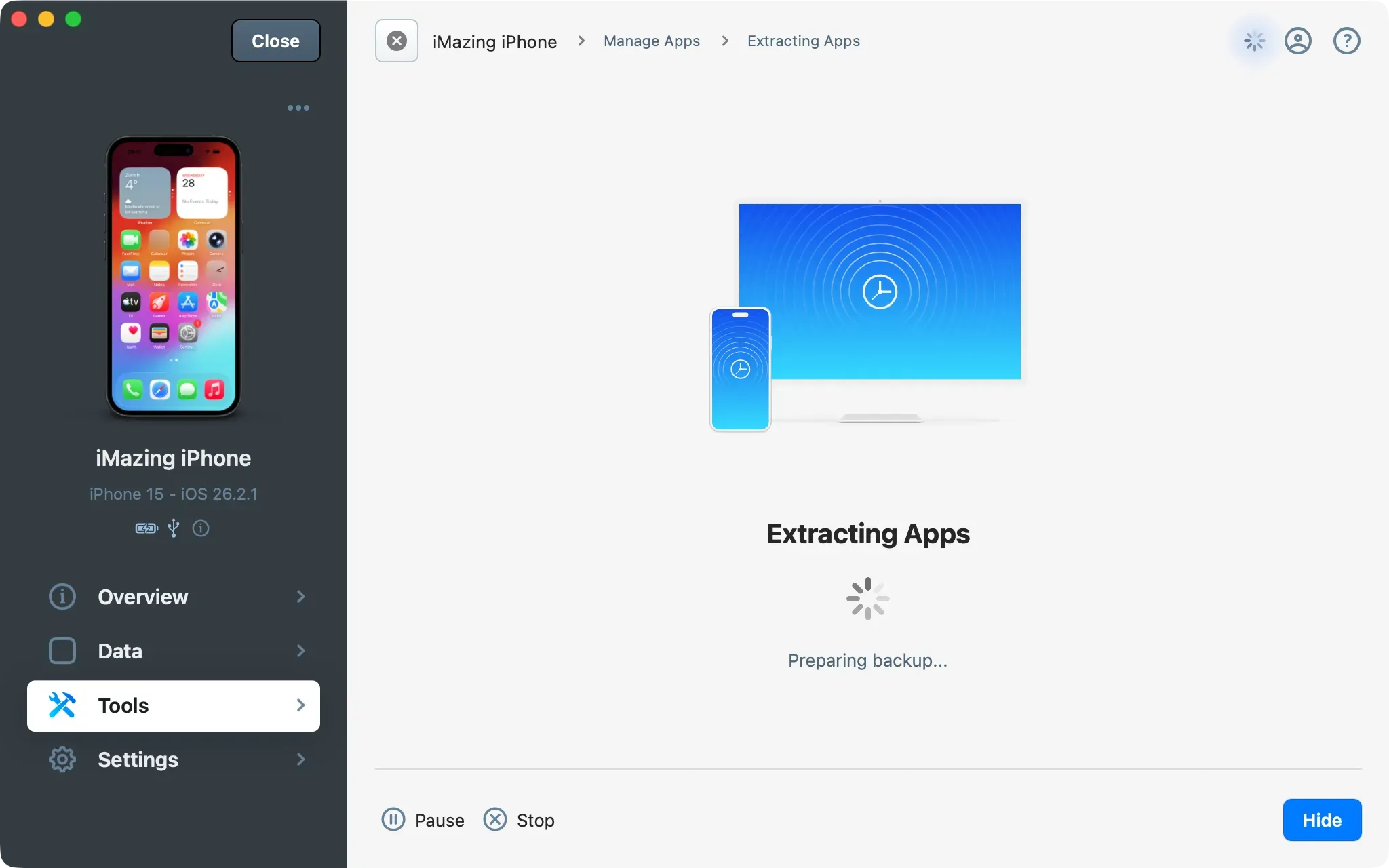Open the Help question mark icon
This screenshot has width=1389, height=868.
click(1346, 41)
